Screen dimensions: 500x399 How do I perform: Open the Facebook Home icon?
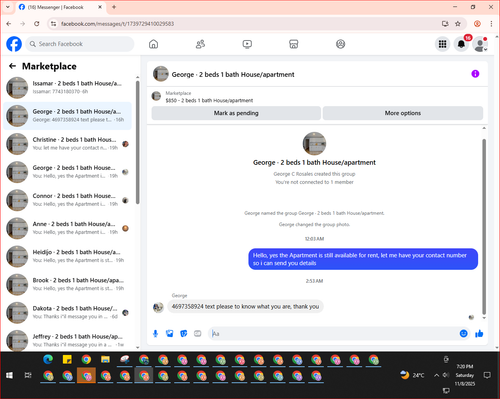(x=153, y=44)
